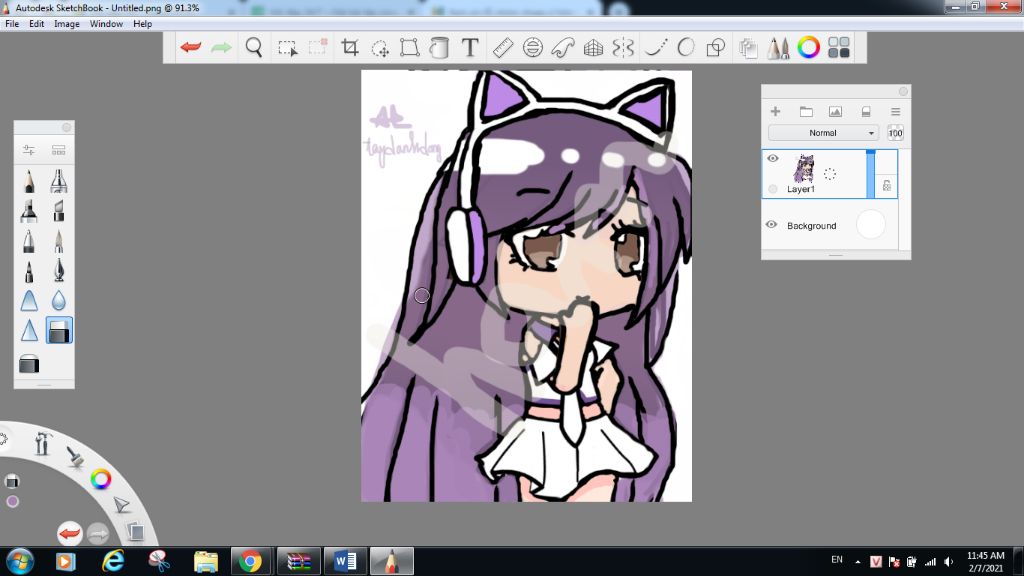Select the Soft Eraser brush
Viewport: 1024px width, 576px height.
29,364
